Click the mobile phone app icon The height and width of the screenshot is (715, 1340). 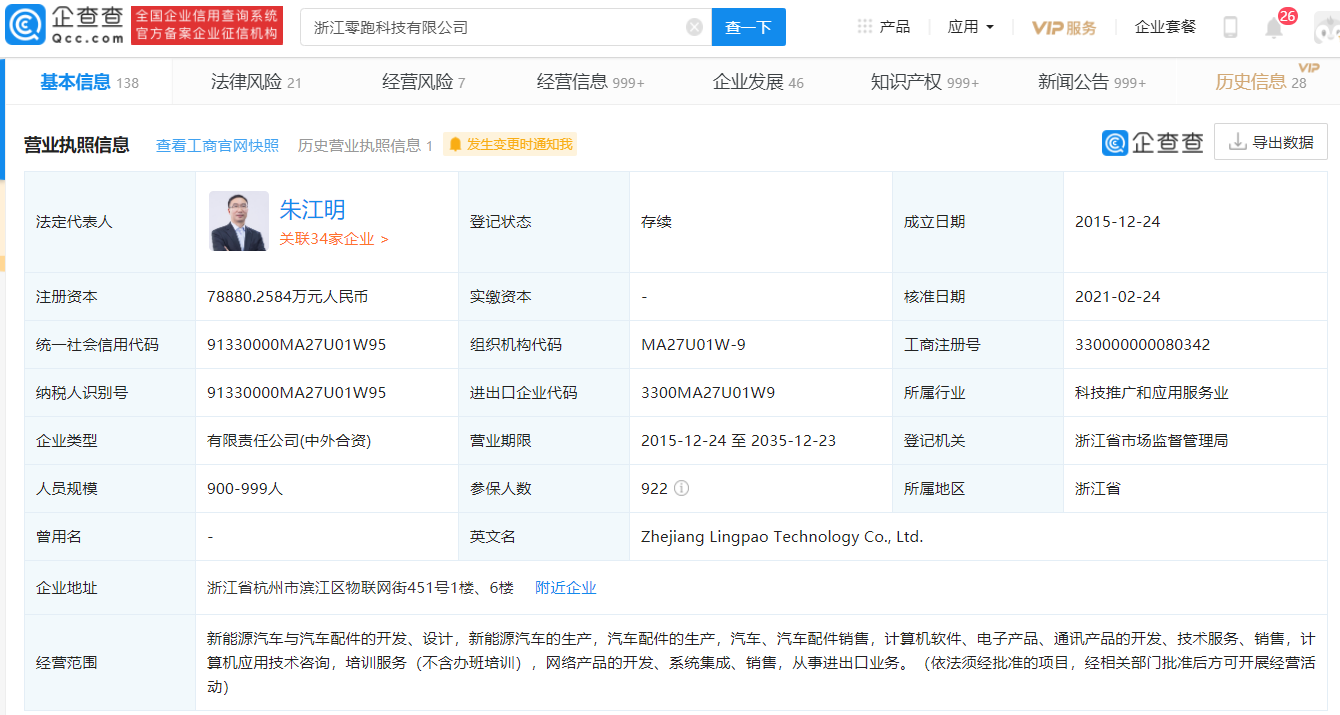click(x=1230, y=27)
